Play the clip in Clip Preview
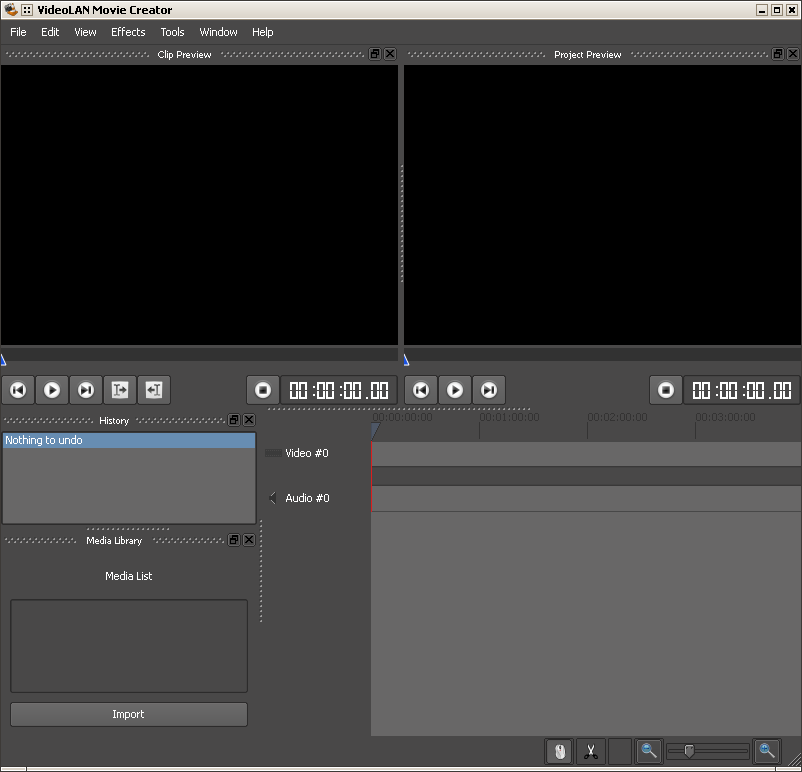This screenshot has height=772, width=802. [x=52, y=390]
